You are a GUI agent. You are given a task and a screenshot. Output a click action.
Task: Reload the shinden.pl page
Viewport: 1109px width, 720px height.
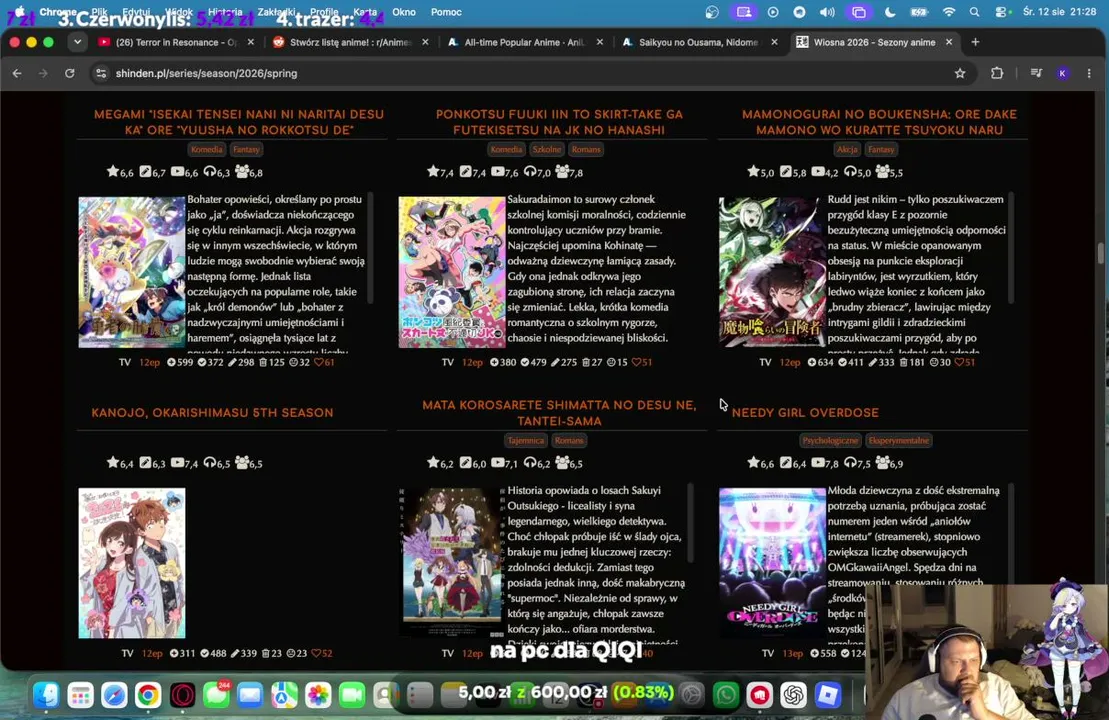69,73
